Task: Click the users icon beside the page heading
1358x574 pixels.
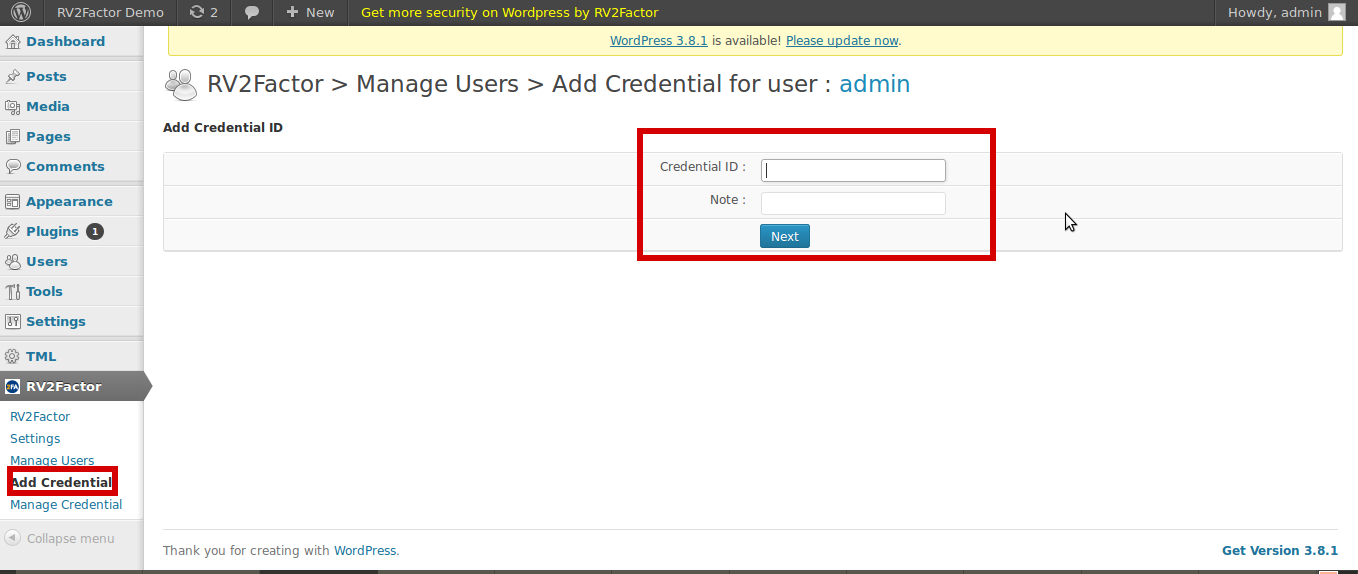Action: click(x=181, y=85)
